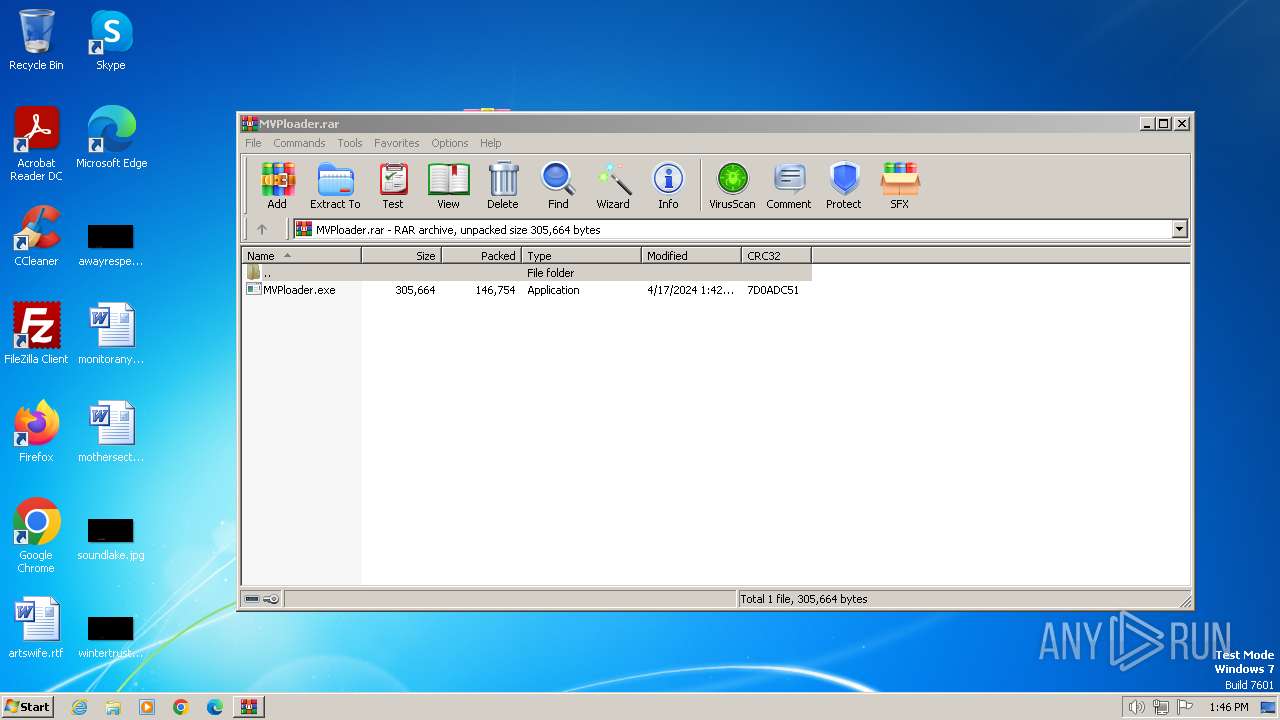
Task: Show archive Info
Action: 668,186
